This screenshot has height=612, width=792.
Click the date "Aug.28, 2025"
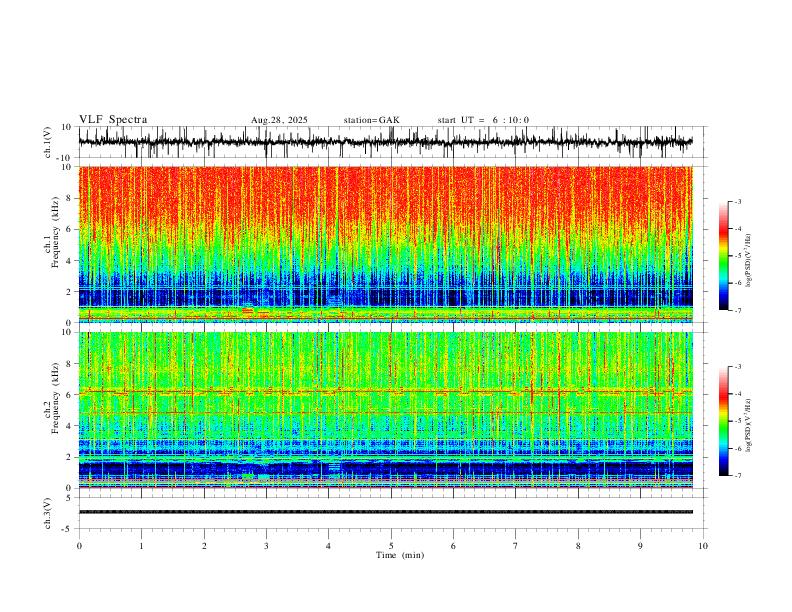click(279, 120)
